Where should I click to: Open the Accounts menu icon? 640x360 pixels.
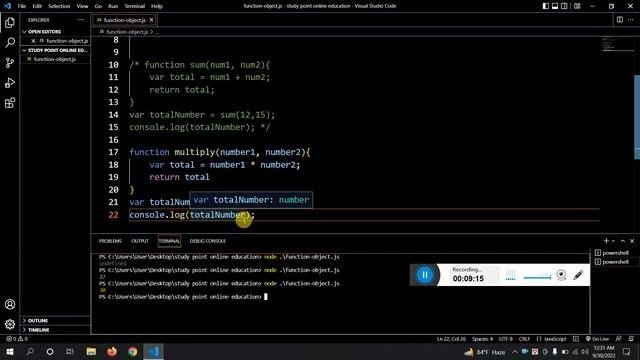[10, 304]
